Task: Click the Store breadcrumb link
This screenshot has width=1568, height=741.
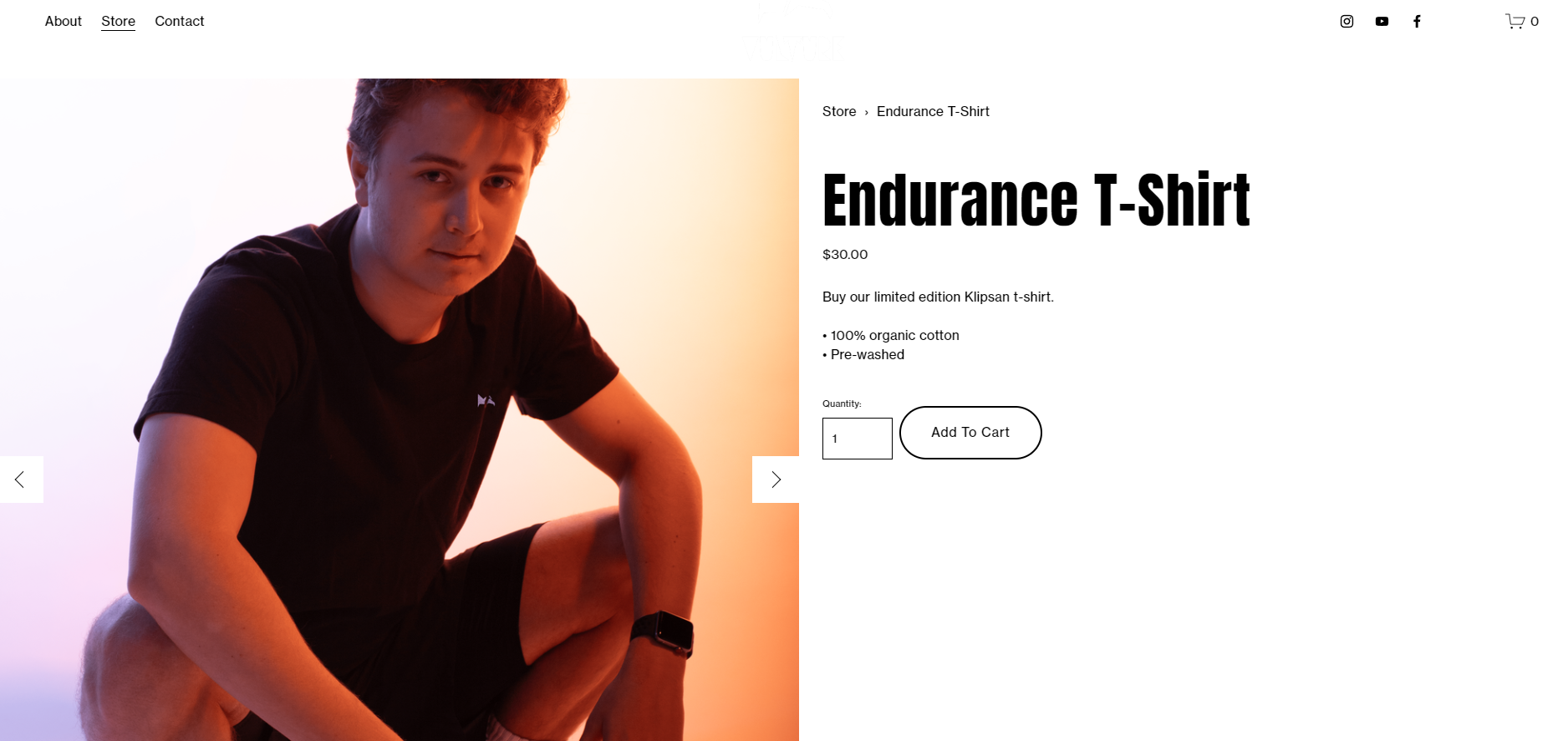Action: click(839, 112)
